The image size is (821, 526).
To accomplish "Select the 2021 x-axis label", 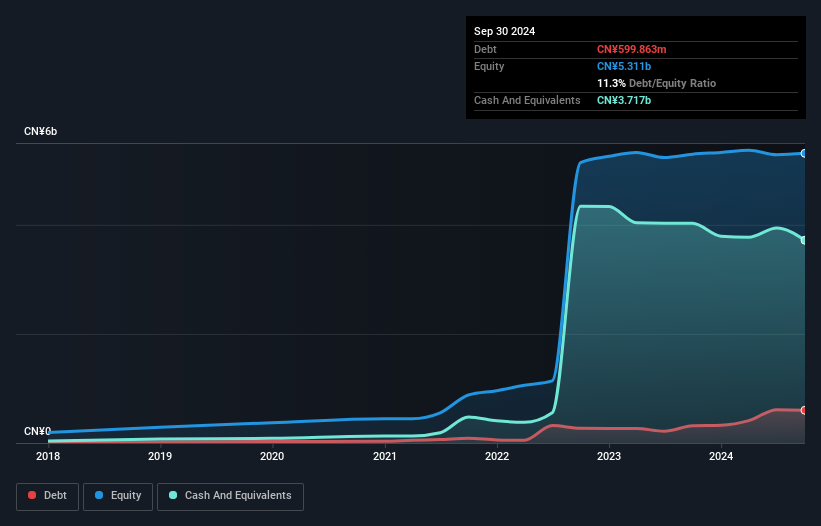I will (385, 456).
